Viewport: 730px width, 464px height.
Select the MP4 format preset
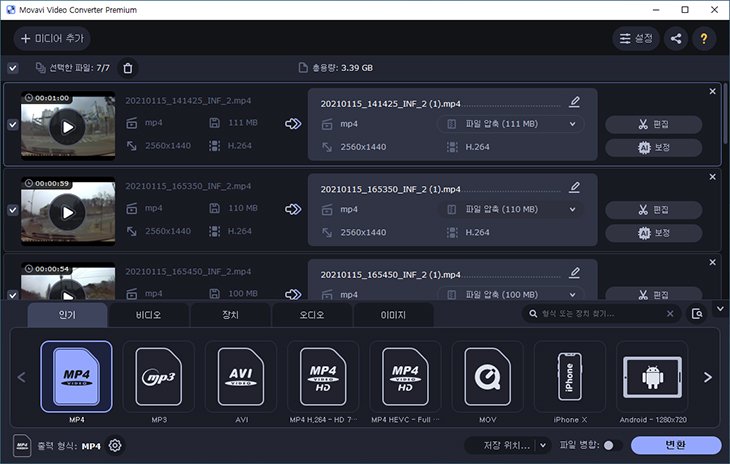[x=77, y=377]
